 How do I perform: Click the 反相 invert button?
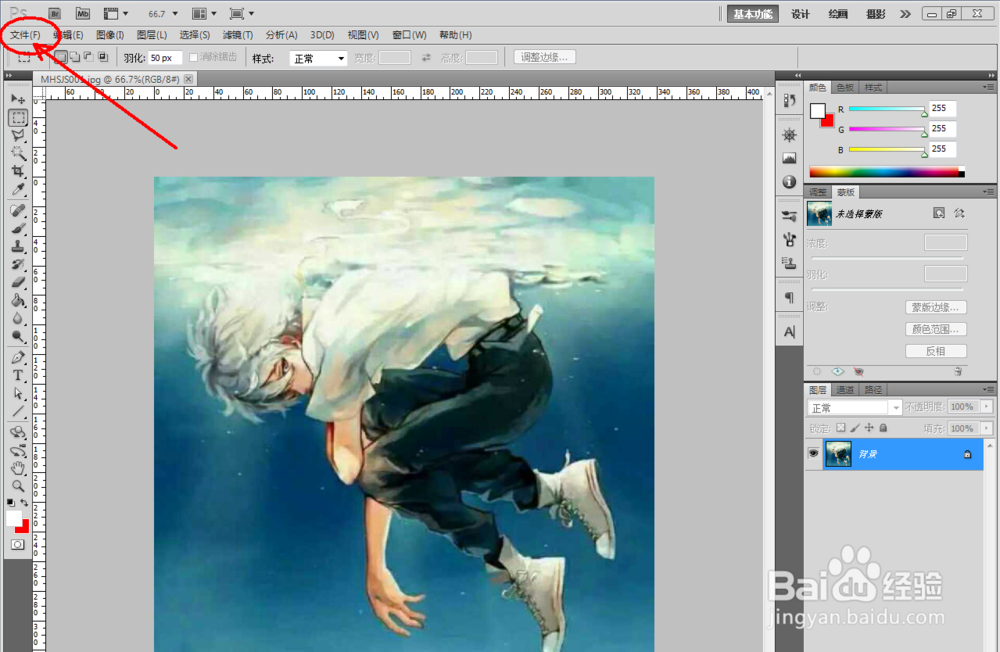936,351
